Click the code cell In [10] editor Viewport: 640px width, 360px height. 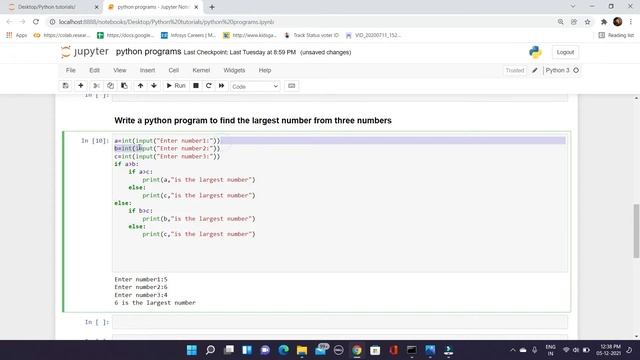(x=340, y=203)
